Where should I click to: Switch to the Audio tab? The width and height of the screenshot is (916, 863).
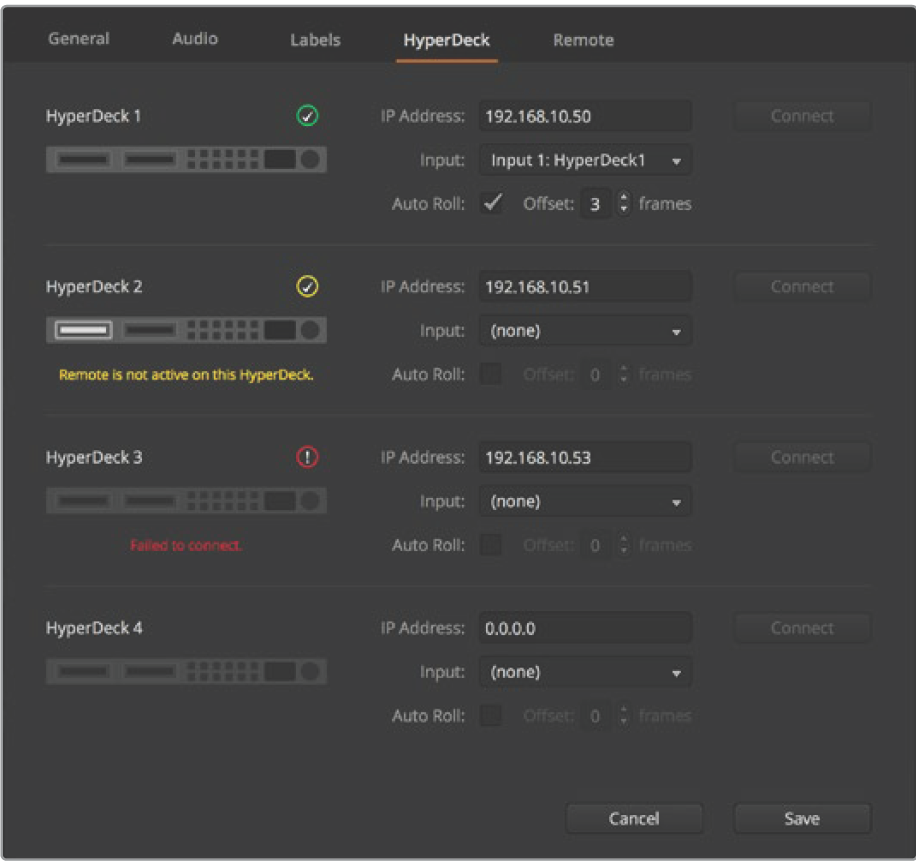[195, 40]
